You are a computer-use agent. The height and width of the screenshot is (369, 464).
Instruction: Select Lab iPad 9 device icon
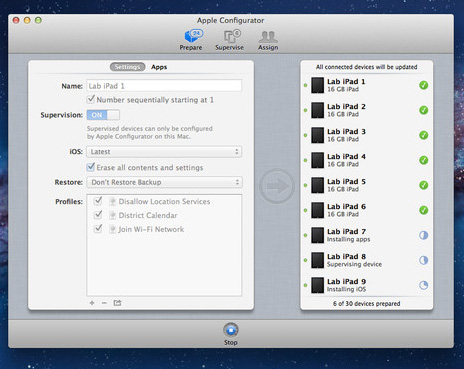(x=318, y=285)
